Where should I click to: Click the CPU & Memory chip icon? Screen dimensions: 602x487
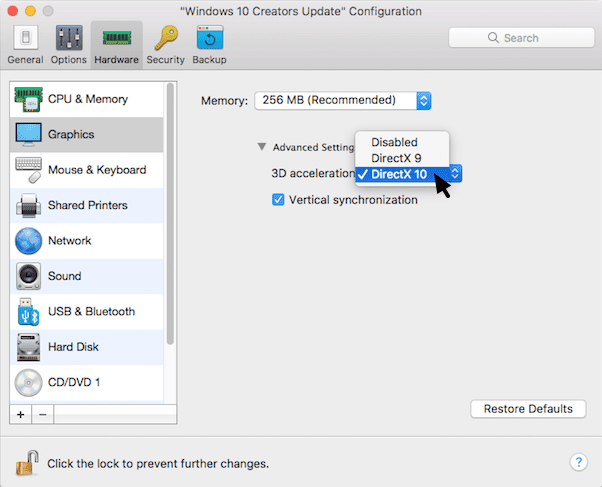click(28, 99)
